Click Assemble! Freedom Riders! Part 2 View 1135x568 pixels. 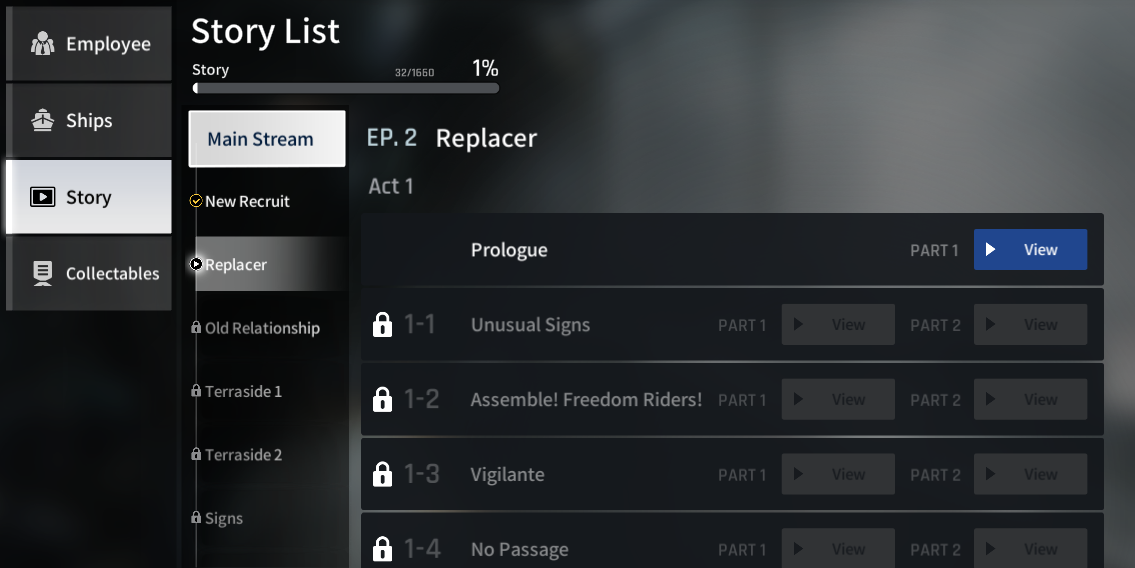[1030, 400]
